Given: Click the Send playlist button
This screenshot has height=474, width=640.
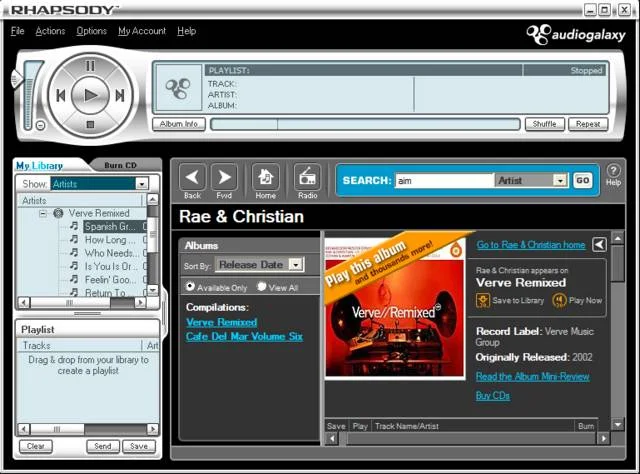Looking at the screenshot, I should click(102, 446).
